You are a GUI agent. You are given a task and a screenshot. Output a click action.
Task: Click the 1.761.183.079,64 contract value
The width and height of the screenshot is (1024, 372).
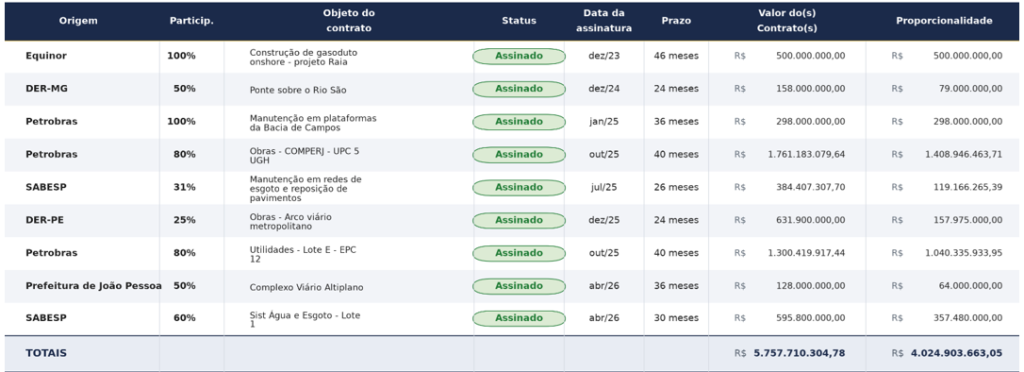click(x=807, y=155)
